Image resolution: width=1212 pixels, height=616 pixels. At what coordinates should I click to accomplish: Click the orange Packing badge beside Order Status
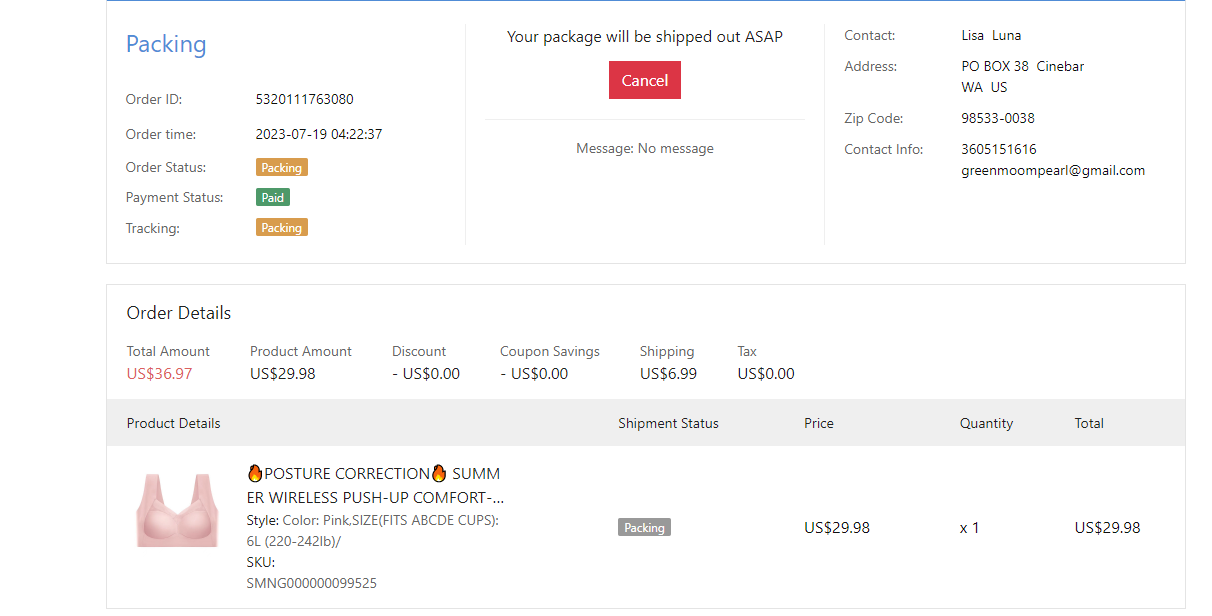point(281,168)
